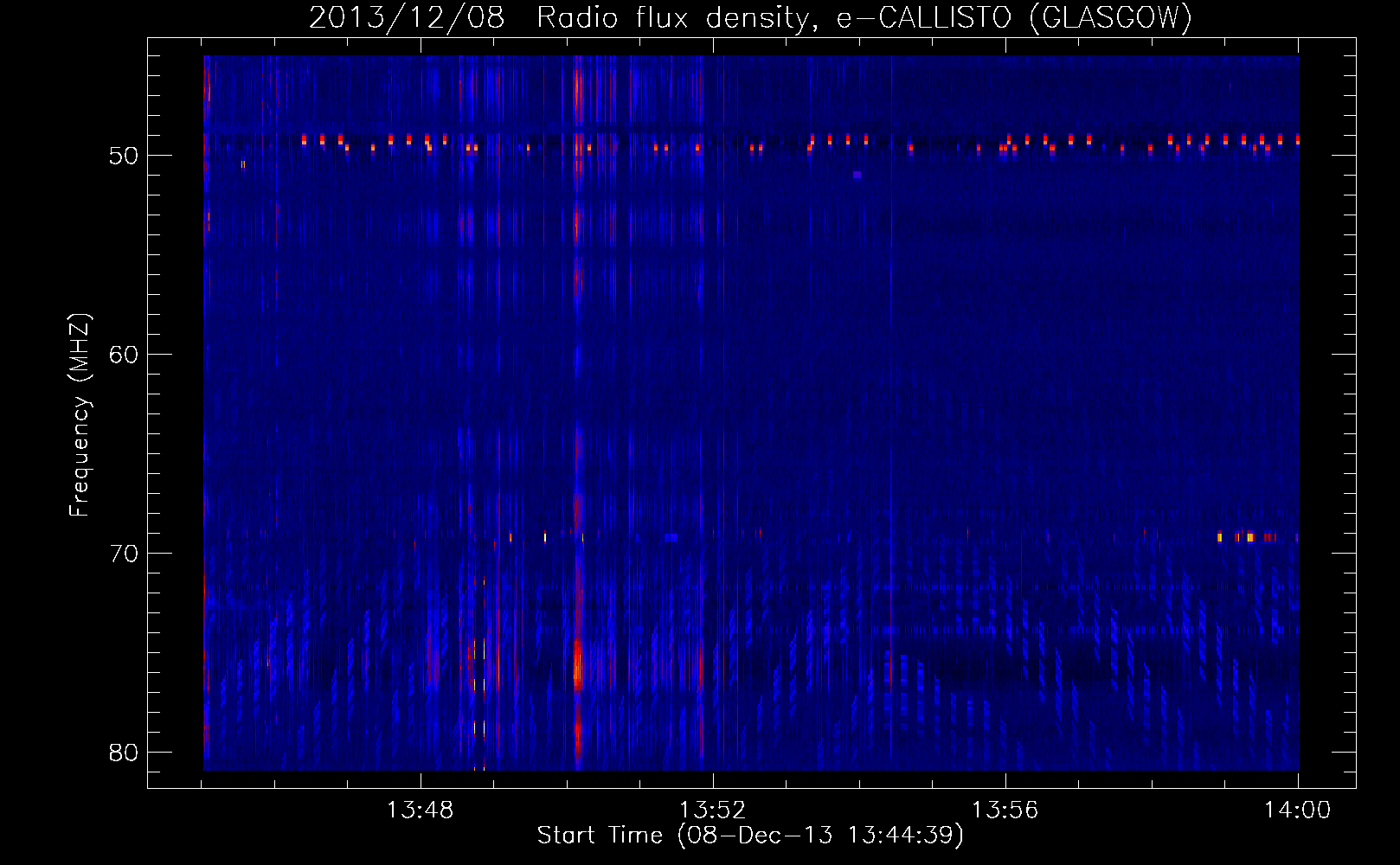This screenshot has width=1400, height=865.
Task: Click the 14:00 time tick label
Action: point(1297,811)
